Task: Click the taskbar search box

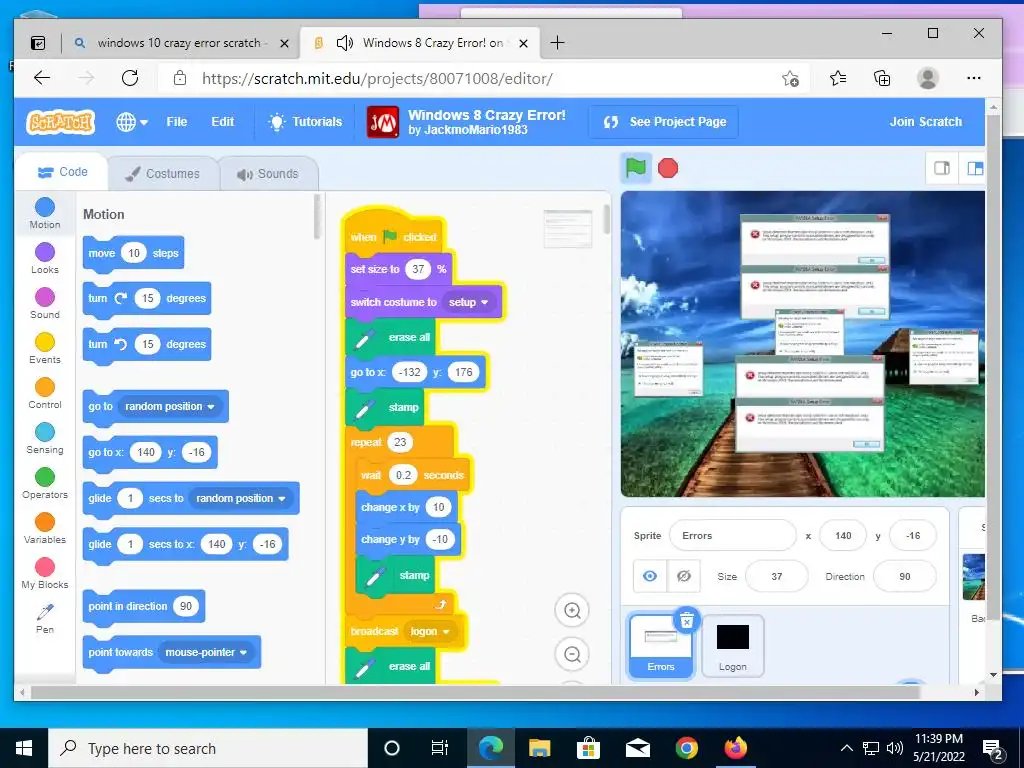Action: pos(208,748)
